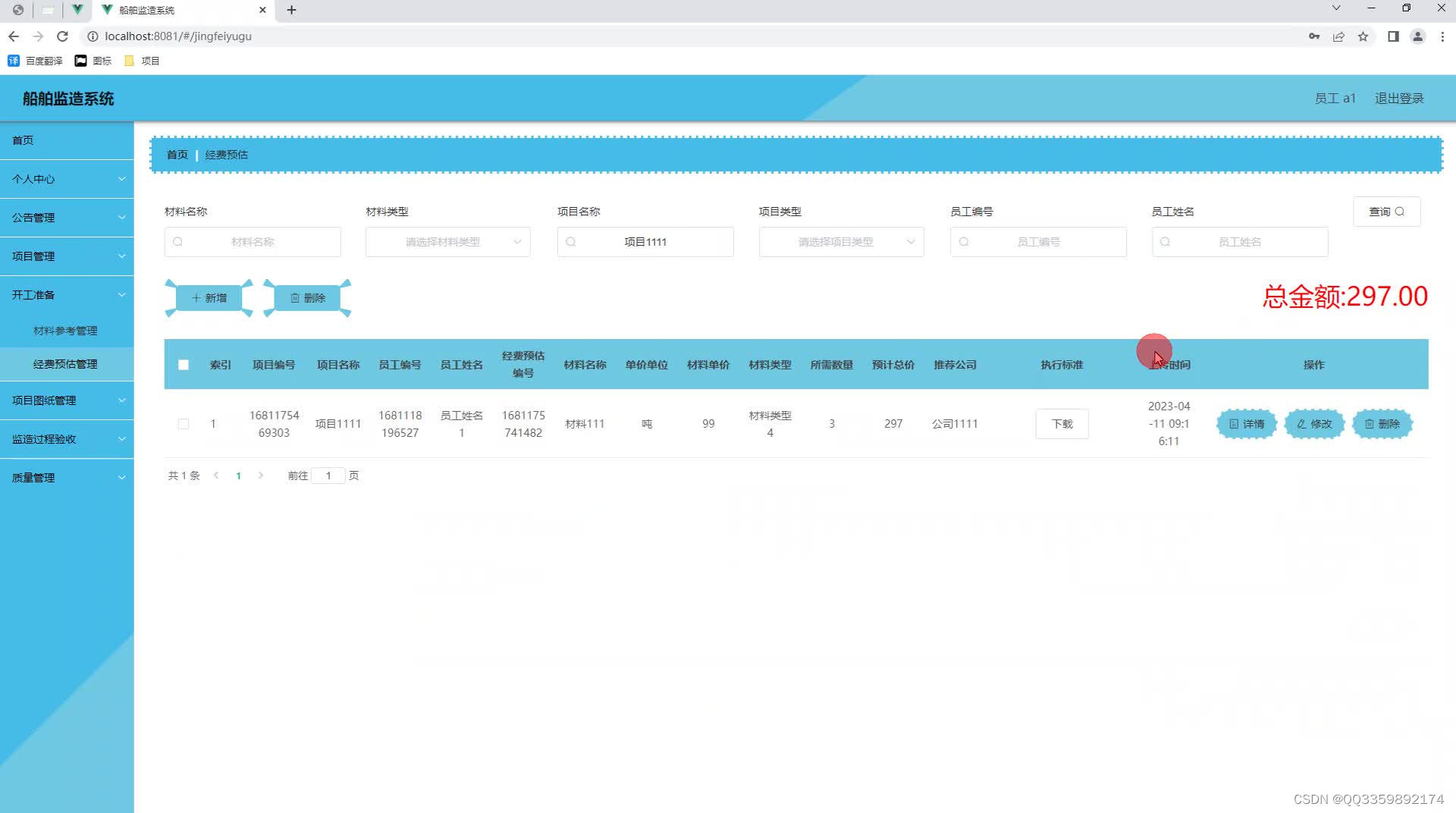Click the 新增 add button

coord(209,298)
